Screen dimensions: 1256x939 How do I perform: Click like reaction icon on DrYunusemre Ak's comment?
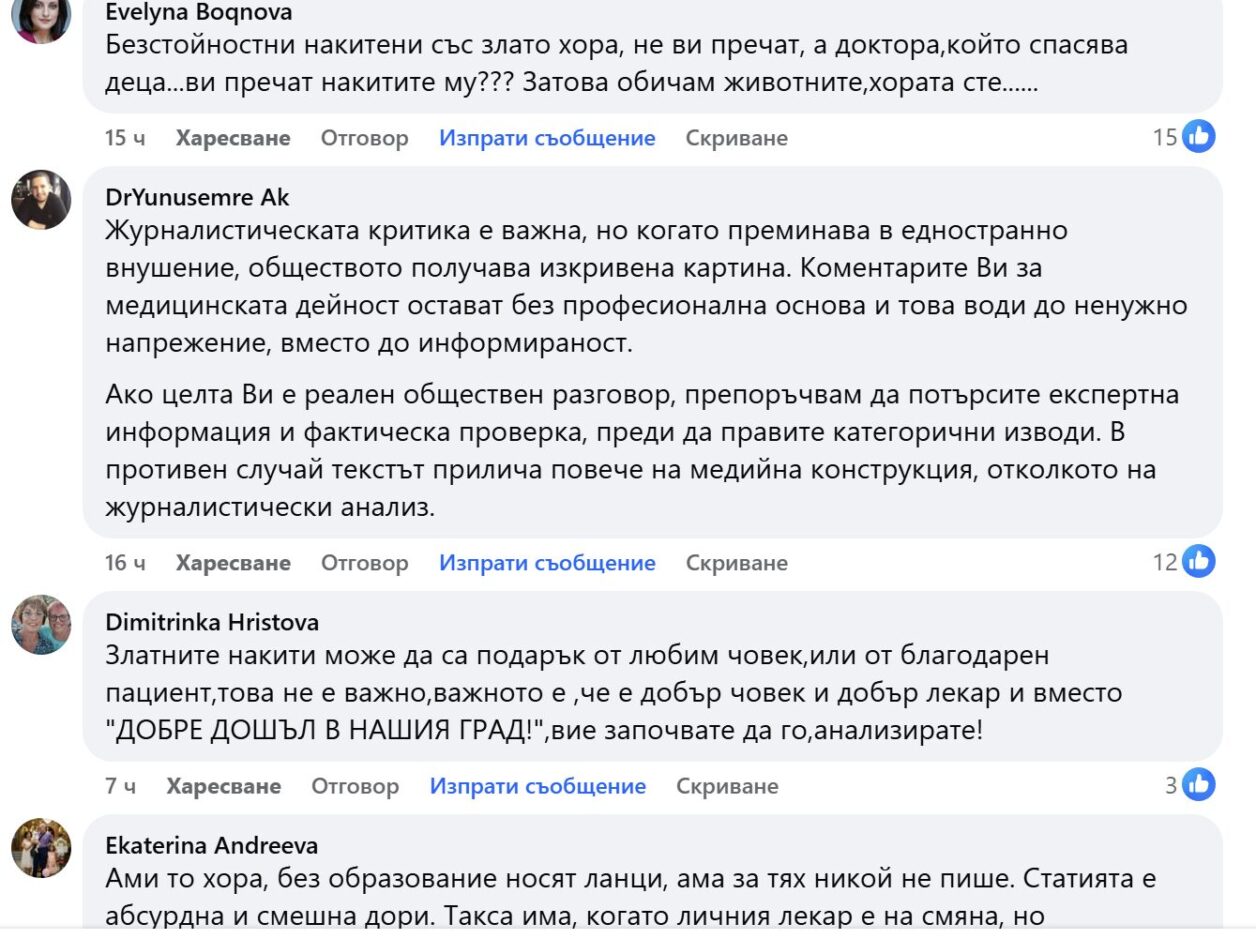[x=1199, y=562]
